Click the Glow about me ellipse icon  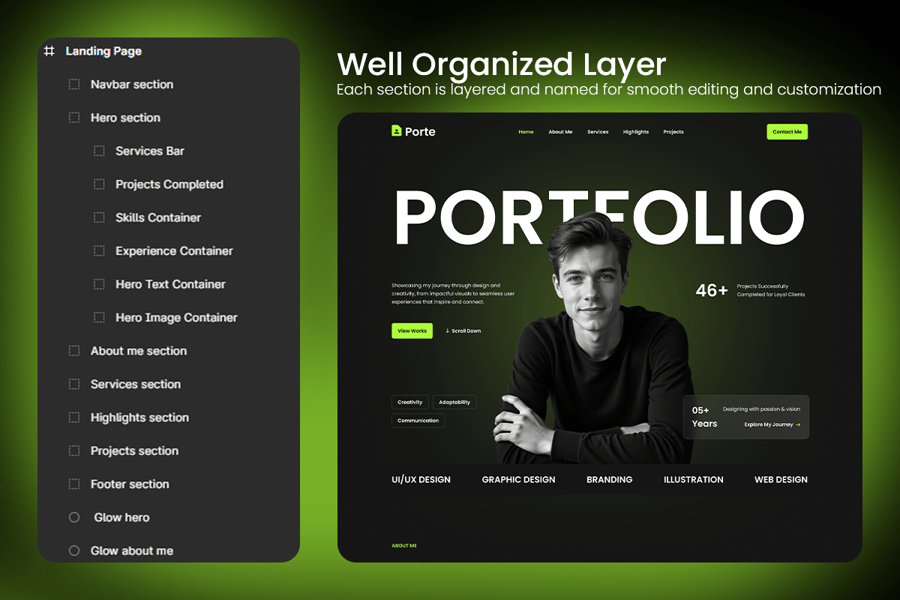tap(74, 551)
